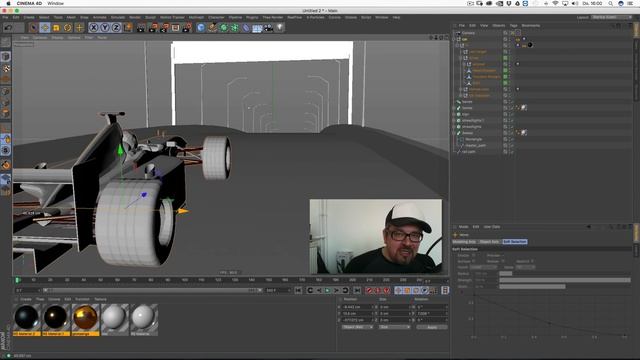Click the red Record Active Objects button
Viewport: 640px width, 360px height.
point(369,290)
